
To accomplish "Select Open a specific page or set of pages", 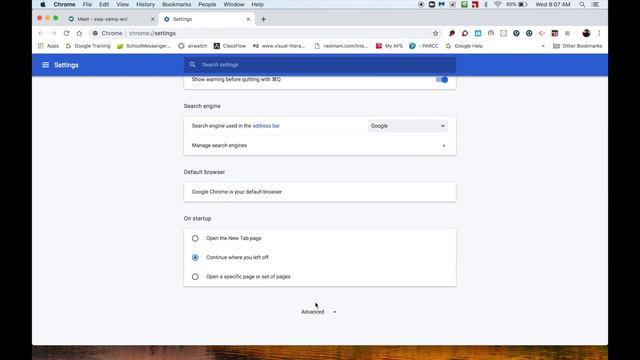I will point(195,277).
